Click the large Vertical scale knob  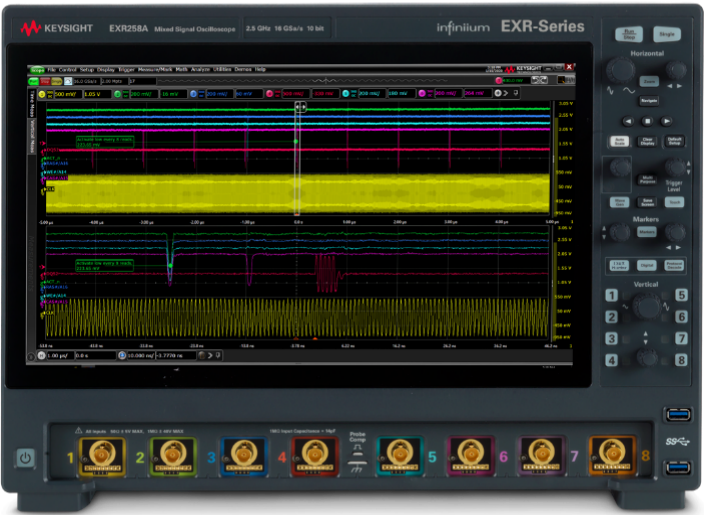647,306
